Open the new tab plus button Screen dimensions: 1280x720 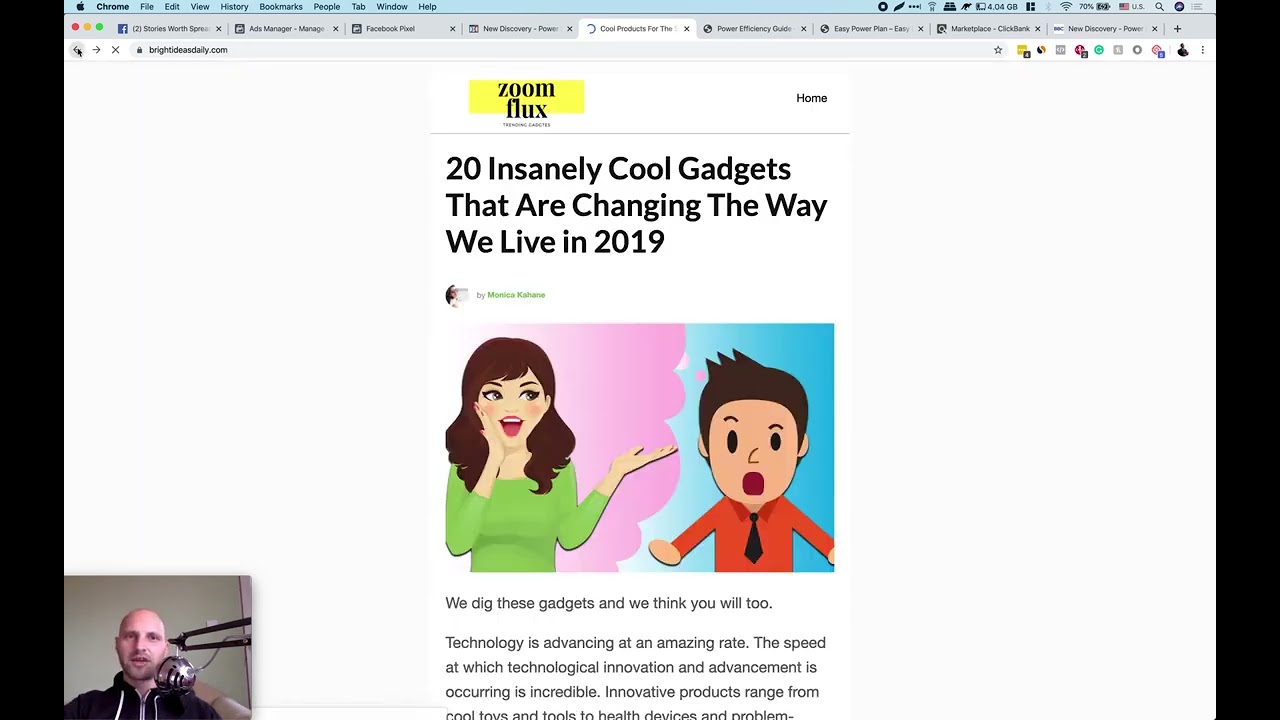tap(1177, 29)
